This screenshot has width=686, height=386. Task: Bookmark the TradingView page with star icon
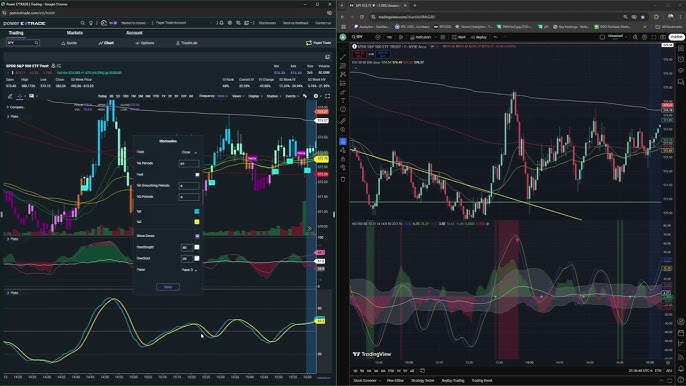pos(643,17)
